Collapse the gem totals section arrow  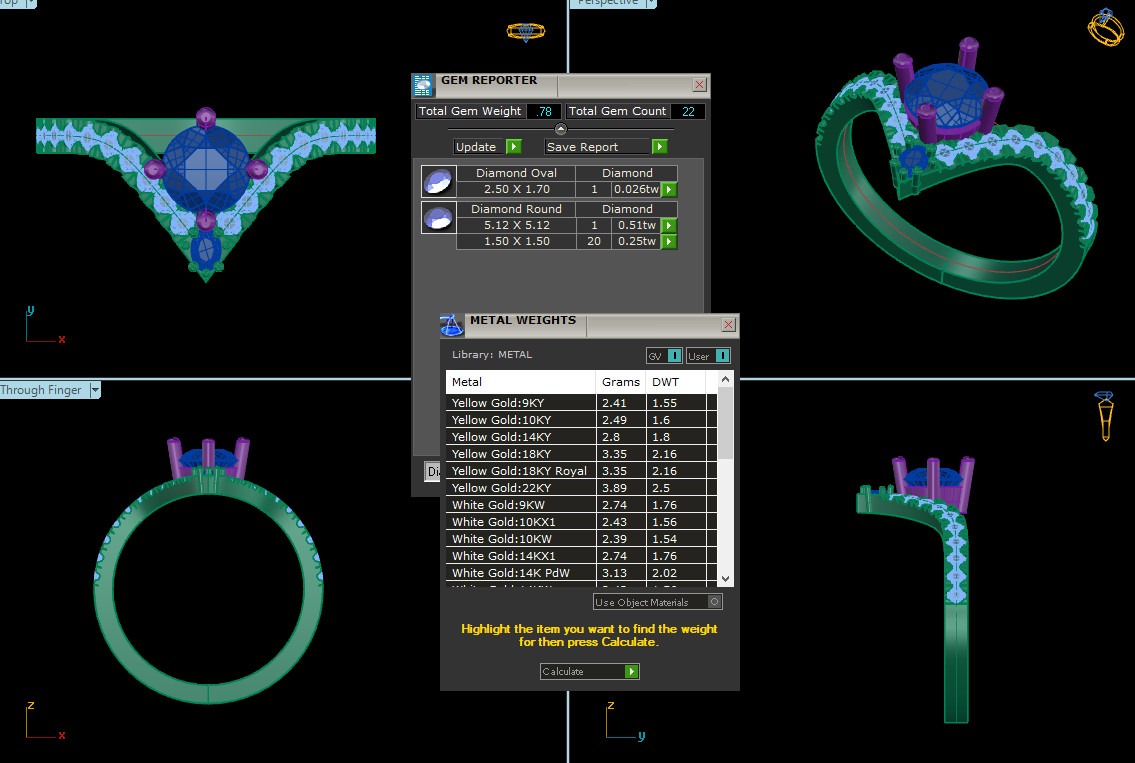[561, 129]
